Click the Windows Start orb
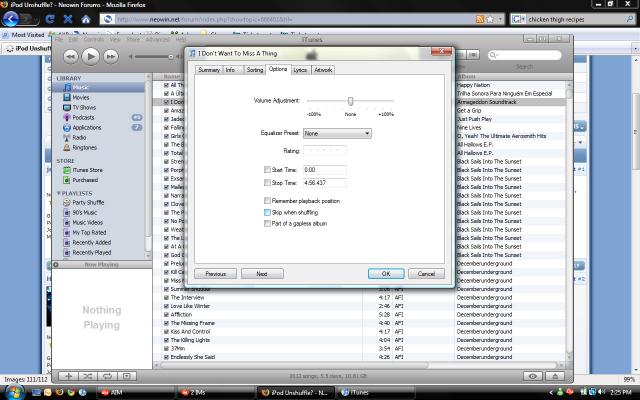The width and height of the screenshot is (640, 400). click(x=13, y=392)
